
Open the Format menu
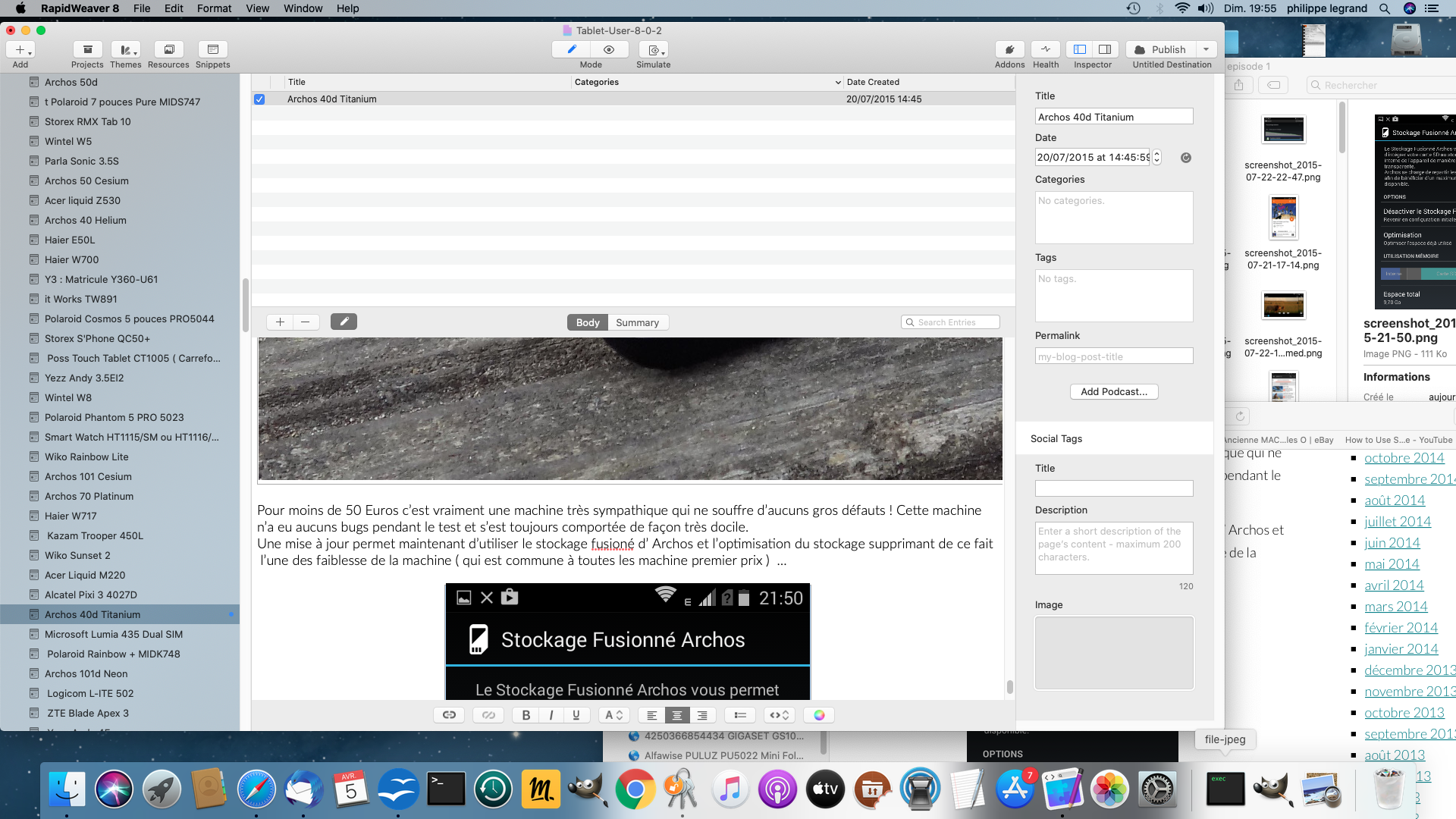coord(215,8)
